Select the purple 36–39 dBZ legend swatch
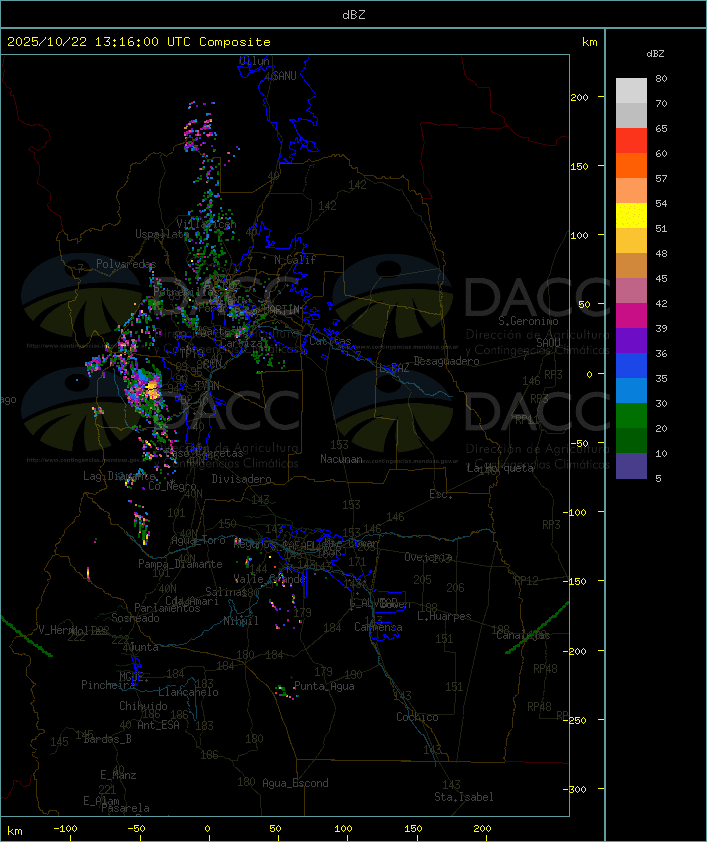This screenshot has width=707, height=842. click(631, 340)
